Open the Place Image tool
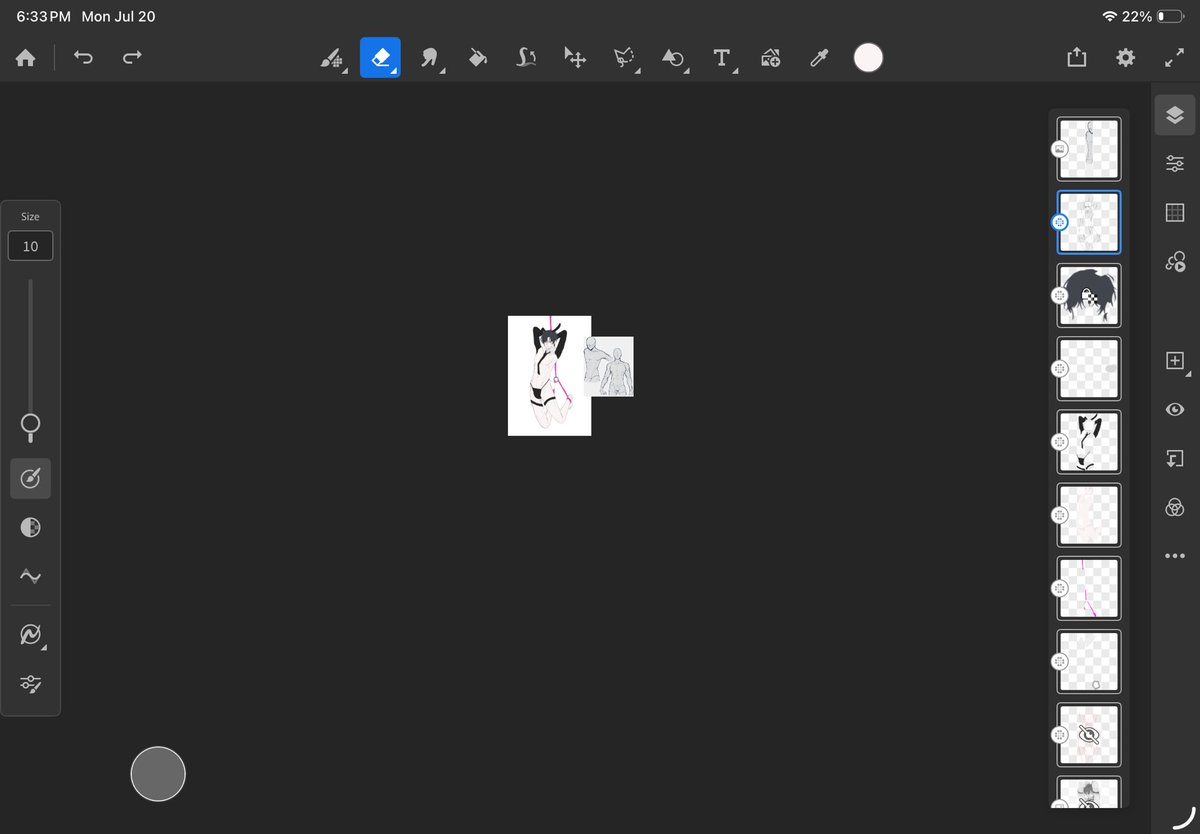The image size is (1200, 834). (x=770, y=58)
